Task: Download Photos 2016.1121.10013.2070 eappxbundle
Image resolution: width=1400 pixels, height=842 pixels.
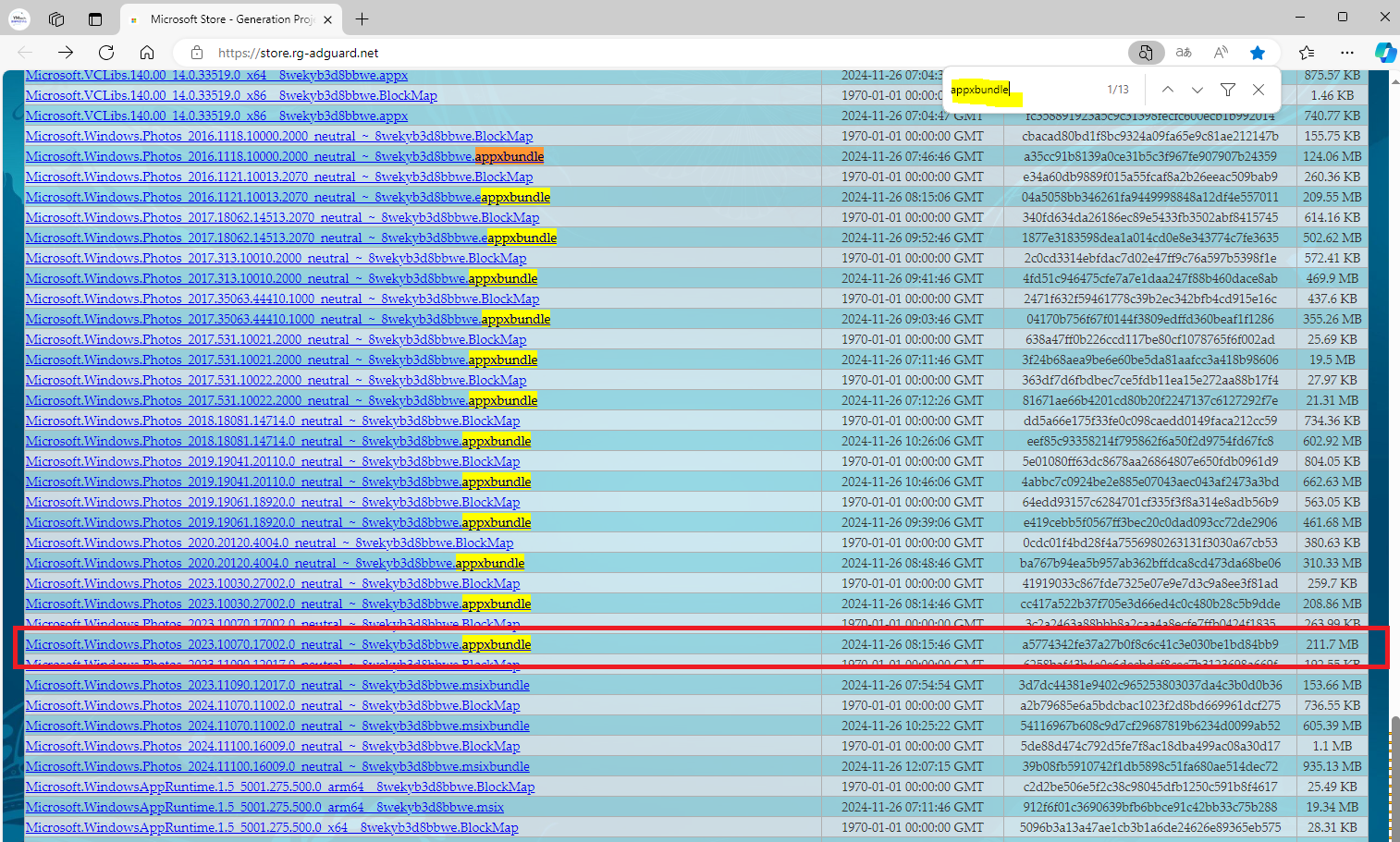Action: [288, 197]
